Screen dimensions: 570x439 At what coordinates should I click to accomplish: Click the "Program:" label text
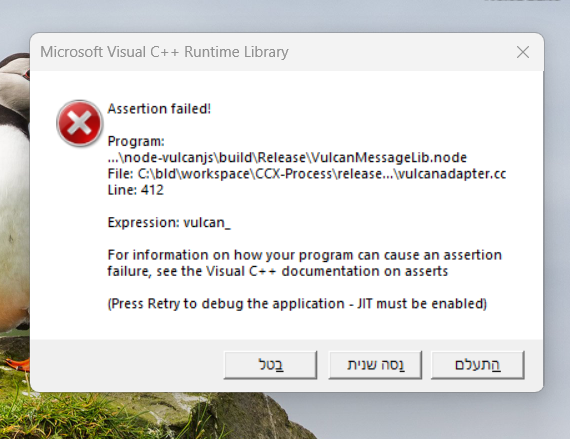[x=136, y=141]
